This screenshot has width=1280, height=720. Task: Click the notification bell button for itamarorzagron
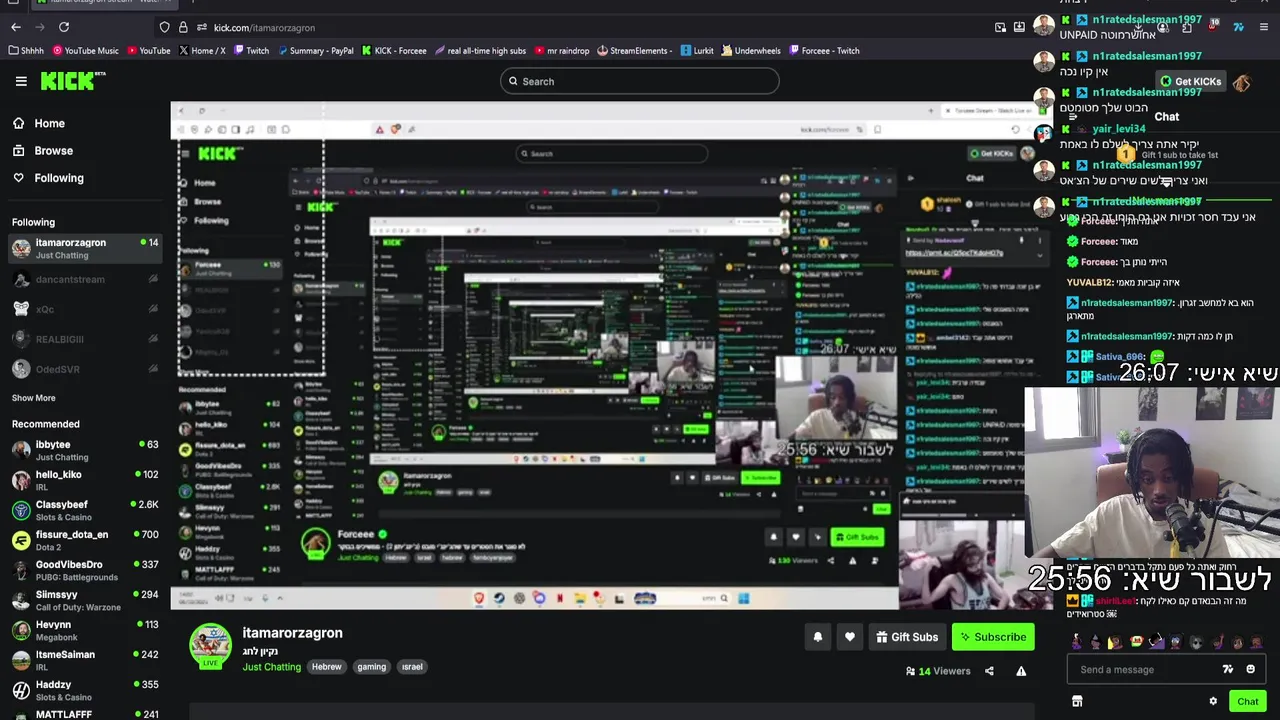(x=818, y=637)
